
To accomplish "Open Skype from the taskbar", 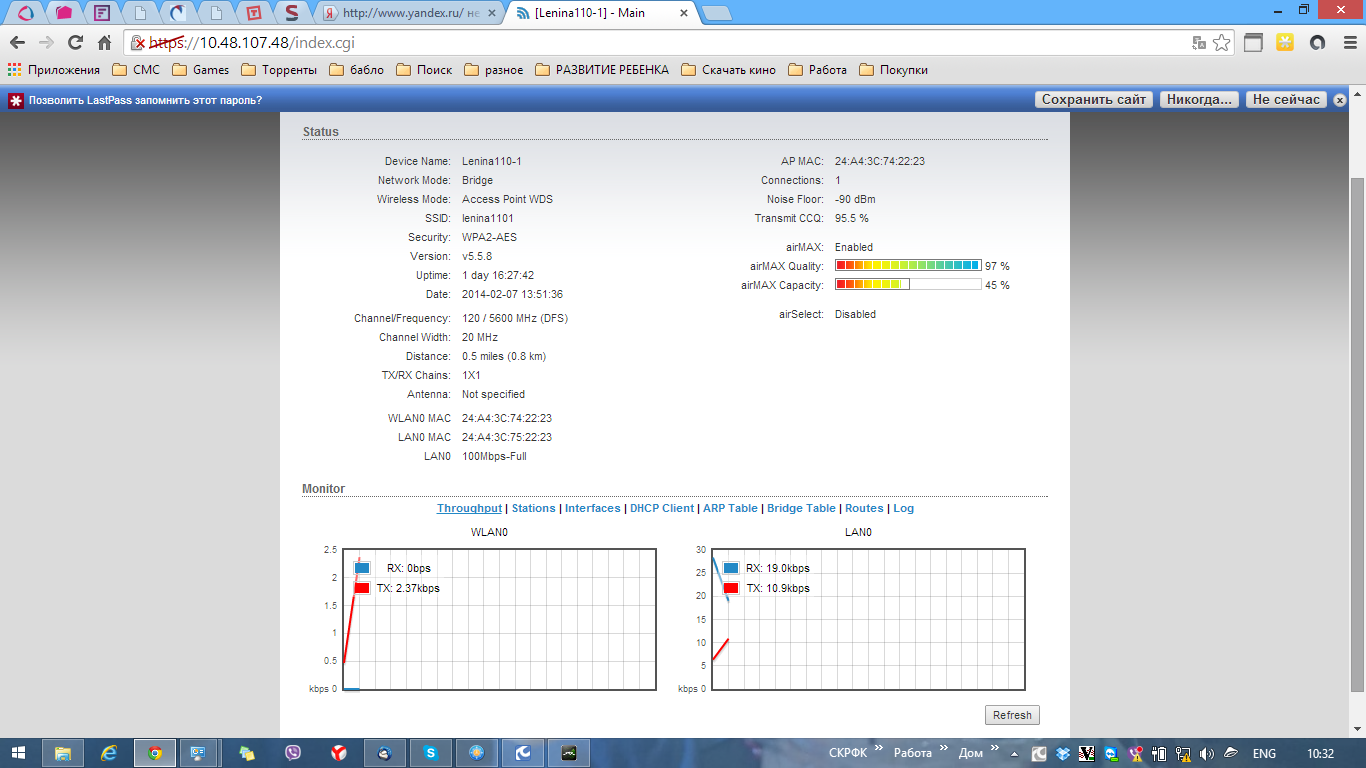I will 429,753.
